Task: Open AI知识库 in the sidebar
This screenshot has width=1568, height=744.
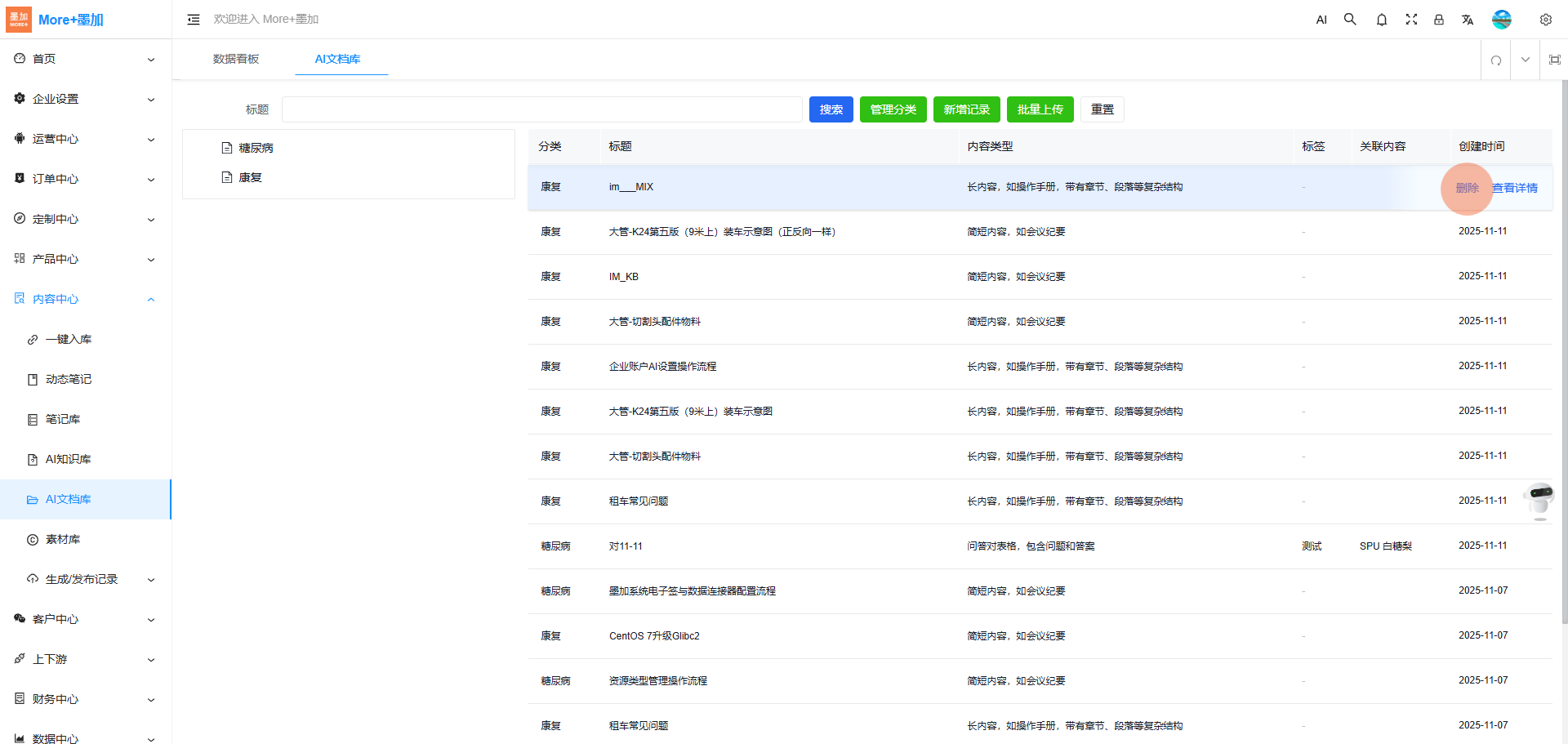Action: 68,459
